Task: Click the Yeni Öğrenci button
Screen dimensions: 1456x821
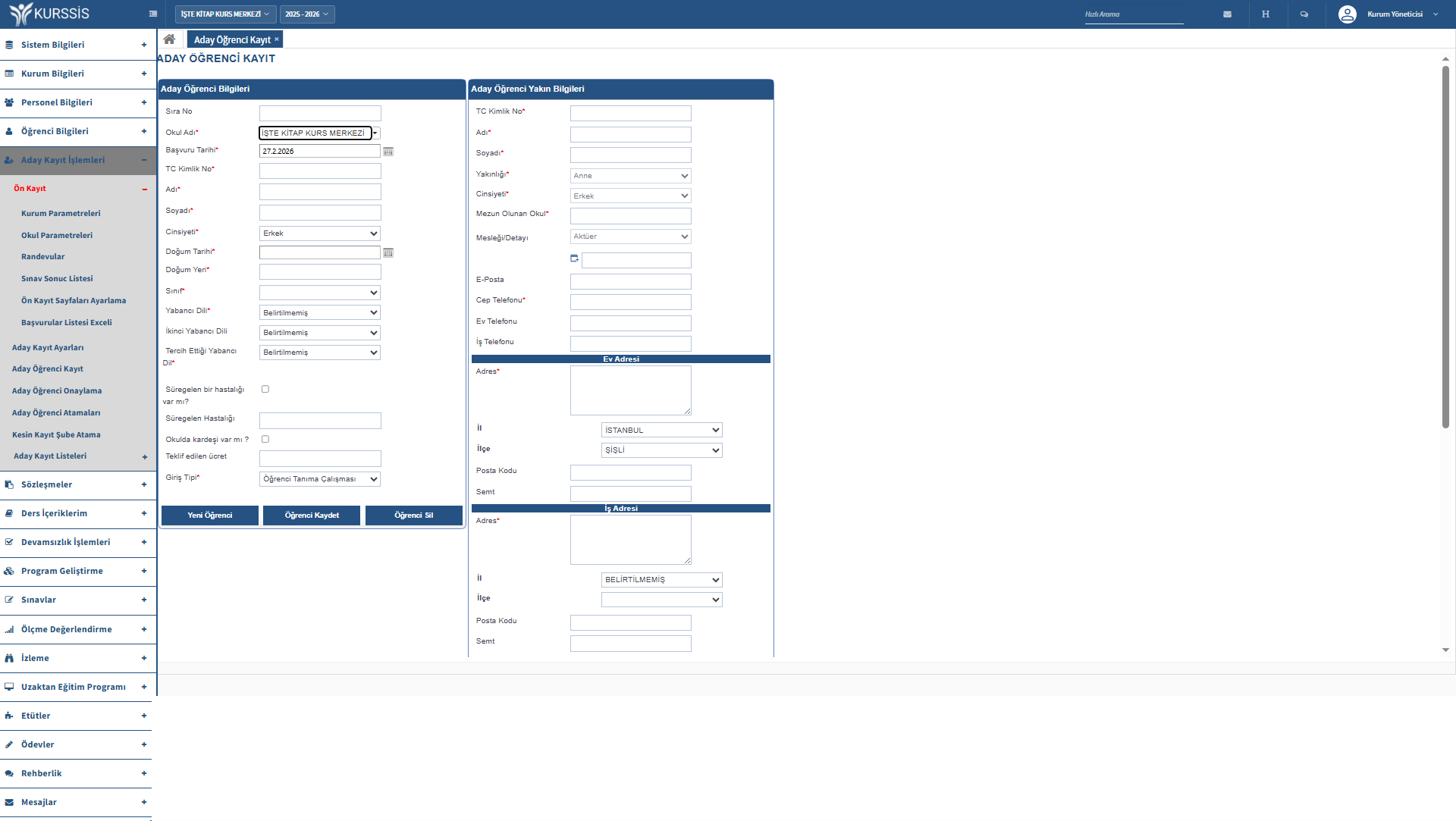Action: [x=210, y=515]
